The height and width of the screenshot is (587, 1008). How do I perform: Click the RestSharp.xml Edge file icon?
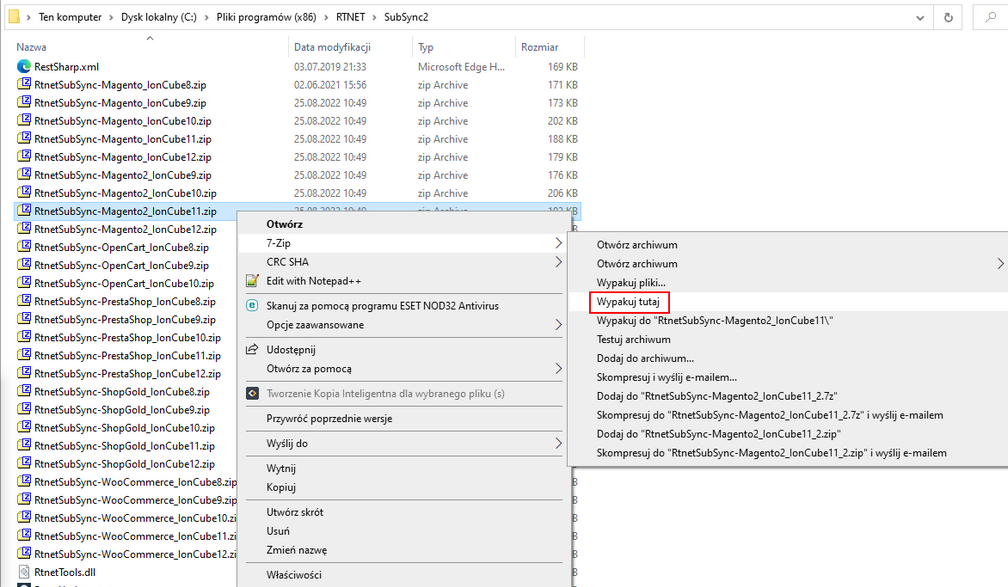point(24,66)
